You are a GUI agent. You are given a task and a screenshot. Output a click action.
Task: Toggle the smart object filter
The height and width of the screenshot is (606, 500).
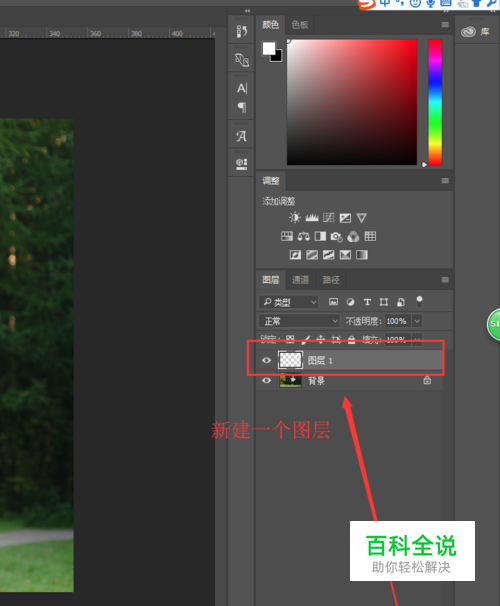[401, 302]
